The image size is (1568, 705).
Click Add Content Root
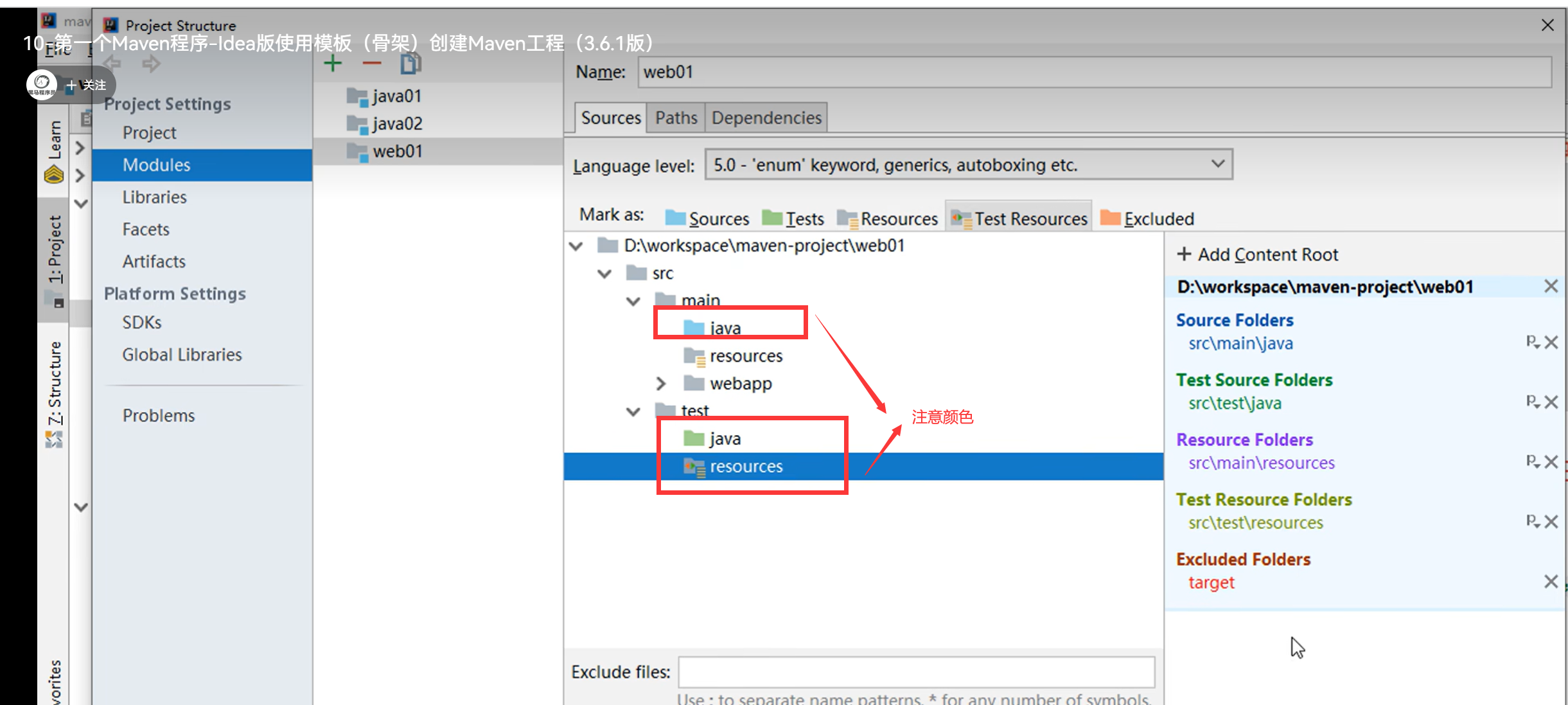[x=1258, y=254]
